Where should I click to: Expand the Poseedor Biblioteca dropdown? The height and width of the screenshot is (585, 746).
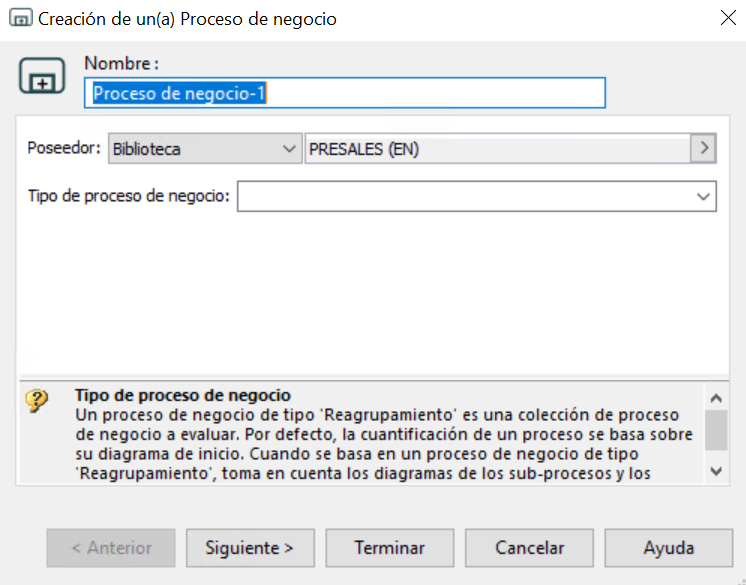coord(205,148)
